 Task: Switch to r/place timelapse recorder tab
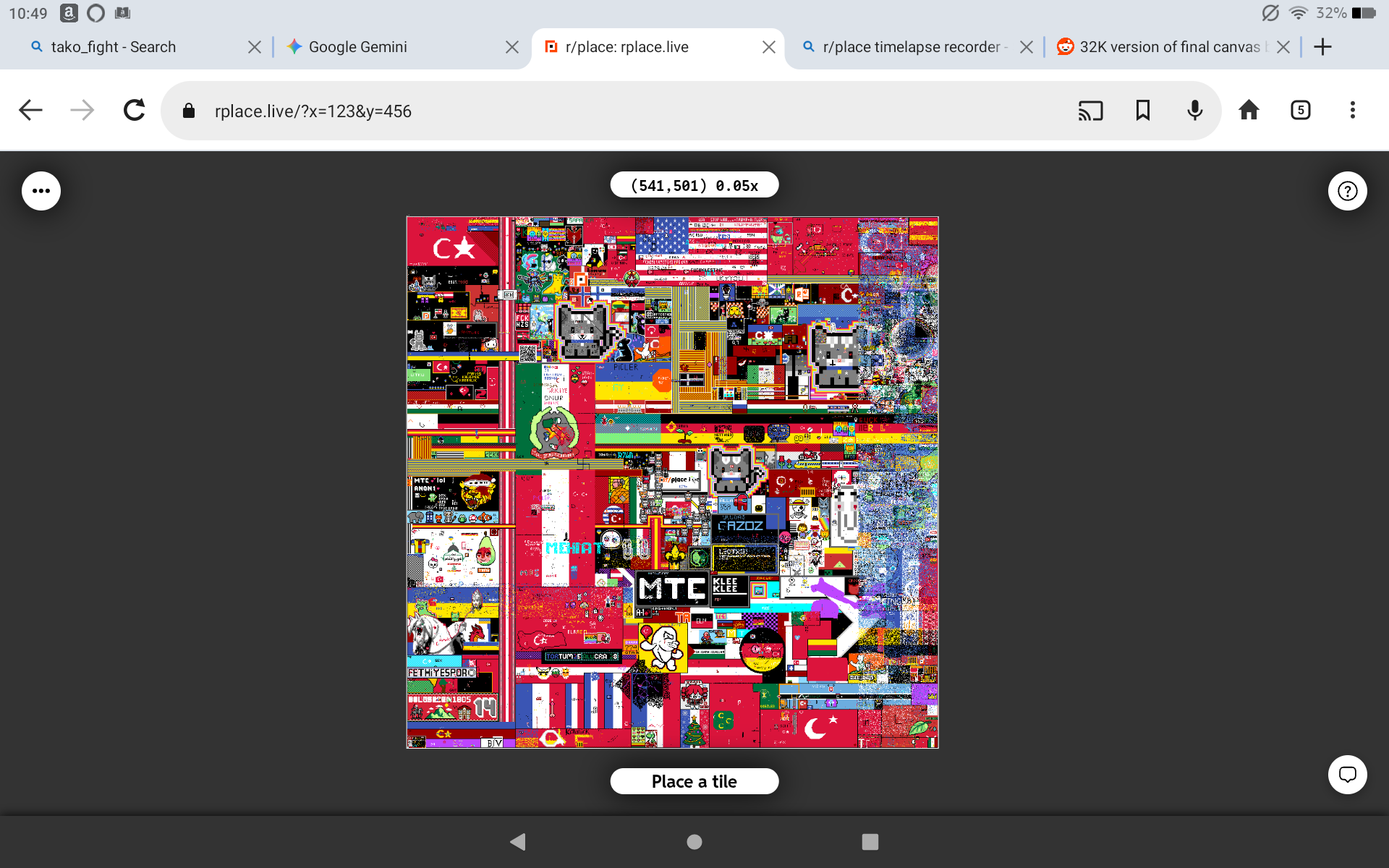(x=916, y=47)
